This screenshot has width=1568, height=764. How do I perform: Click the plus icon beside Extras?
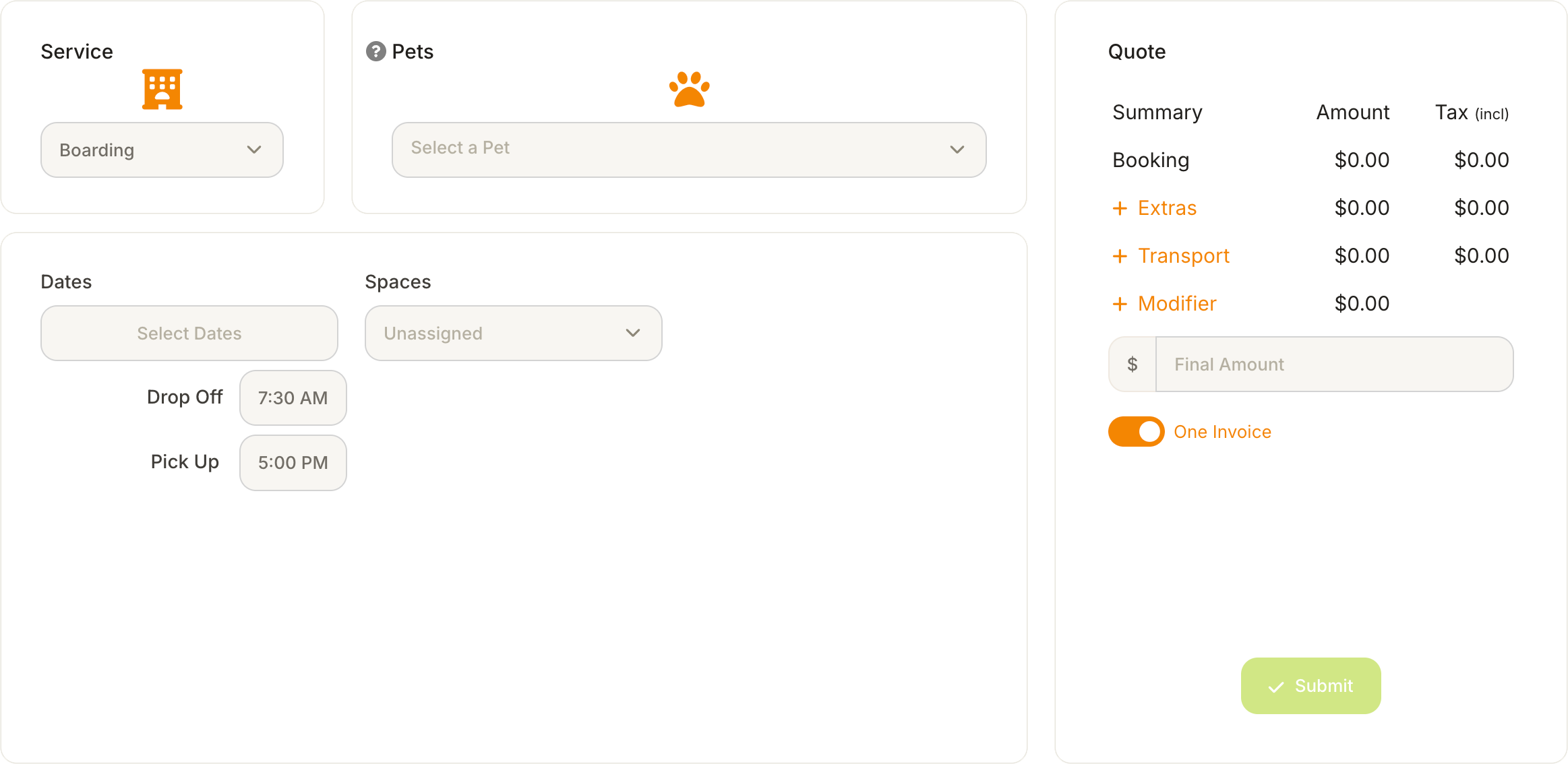[1120, 208]
